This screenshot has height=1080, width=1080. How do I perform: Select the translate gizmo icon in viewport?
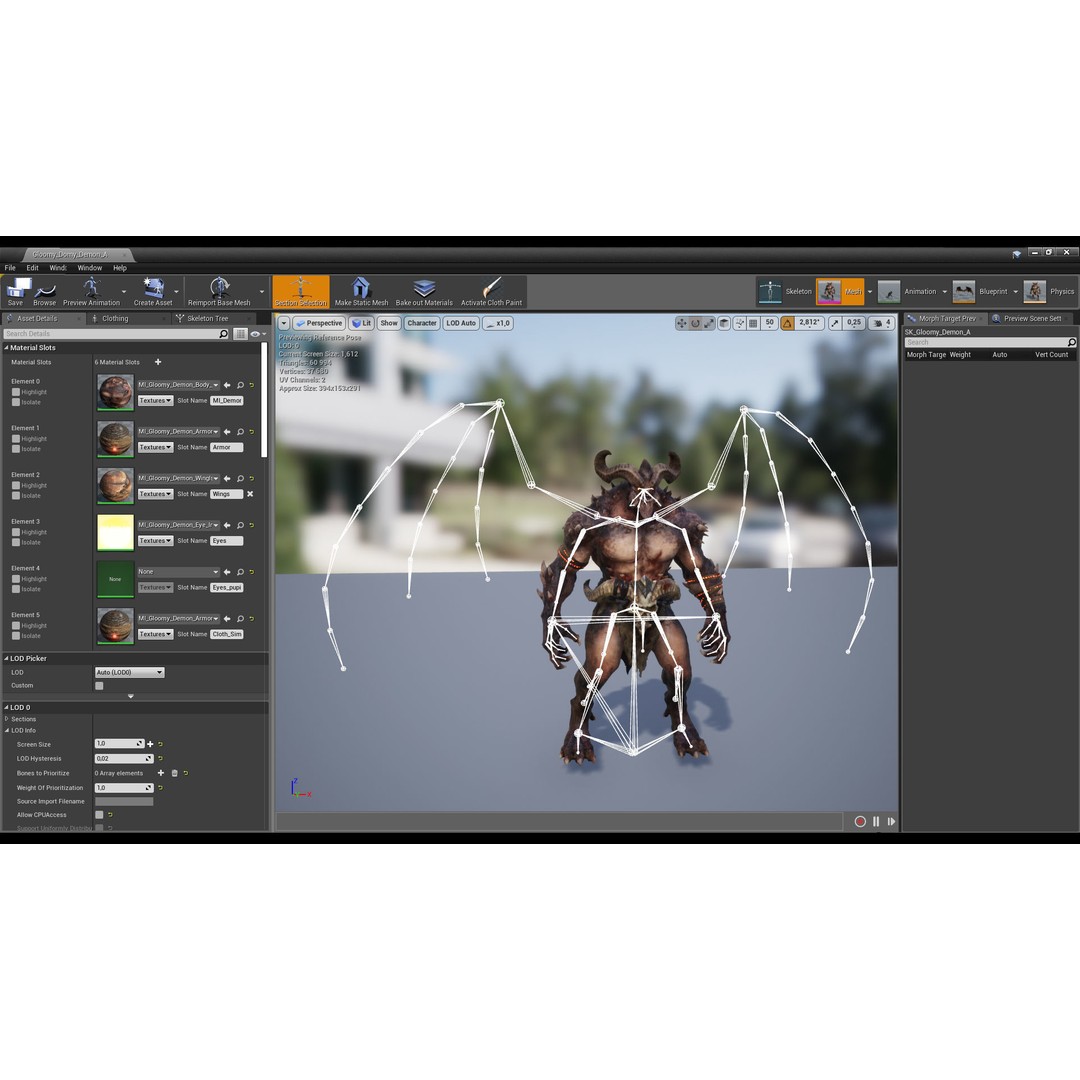click(681, 323)
